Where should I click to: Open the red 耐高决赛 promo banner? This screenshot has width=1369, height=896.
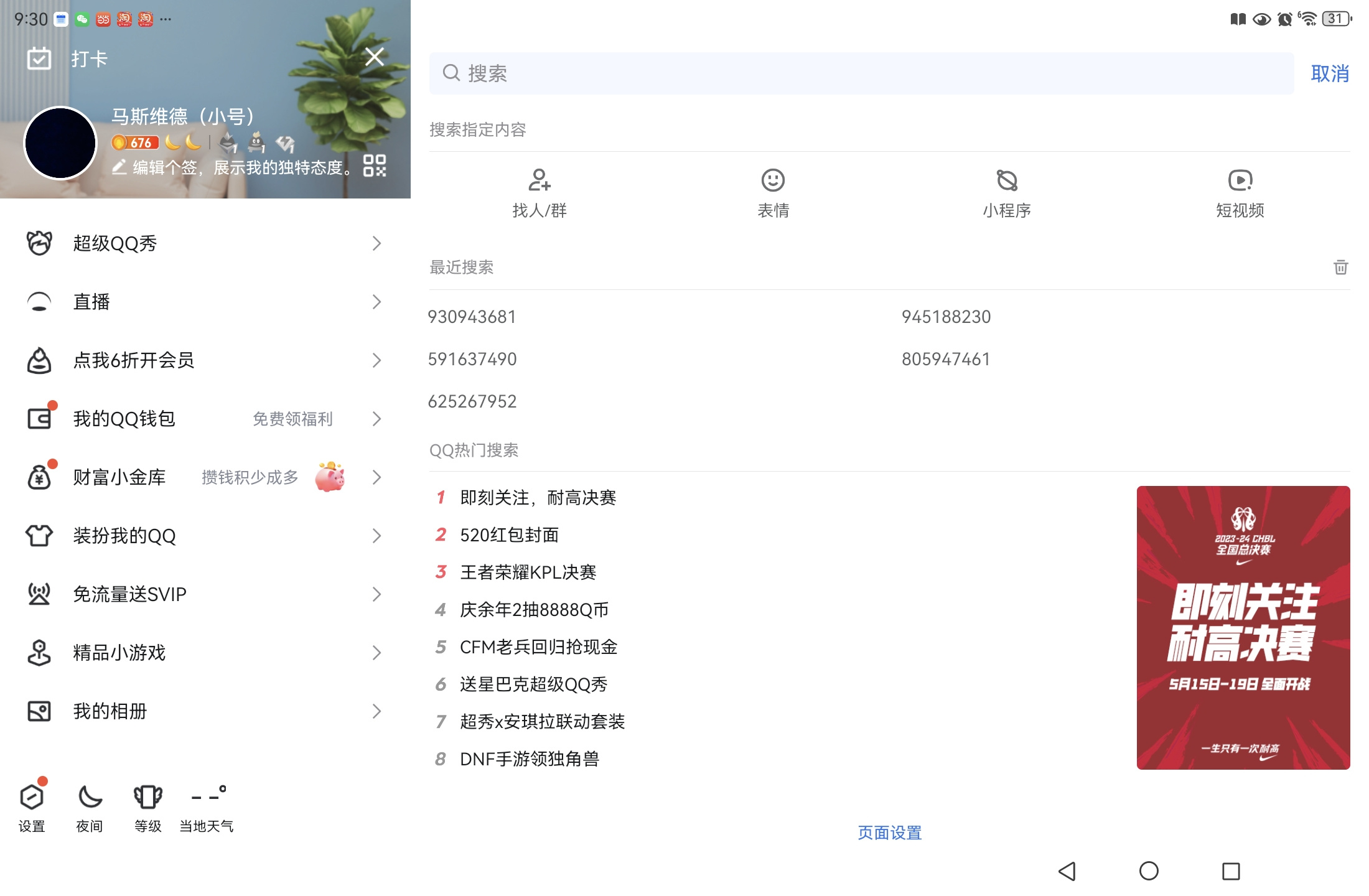(1243, 627)
